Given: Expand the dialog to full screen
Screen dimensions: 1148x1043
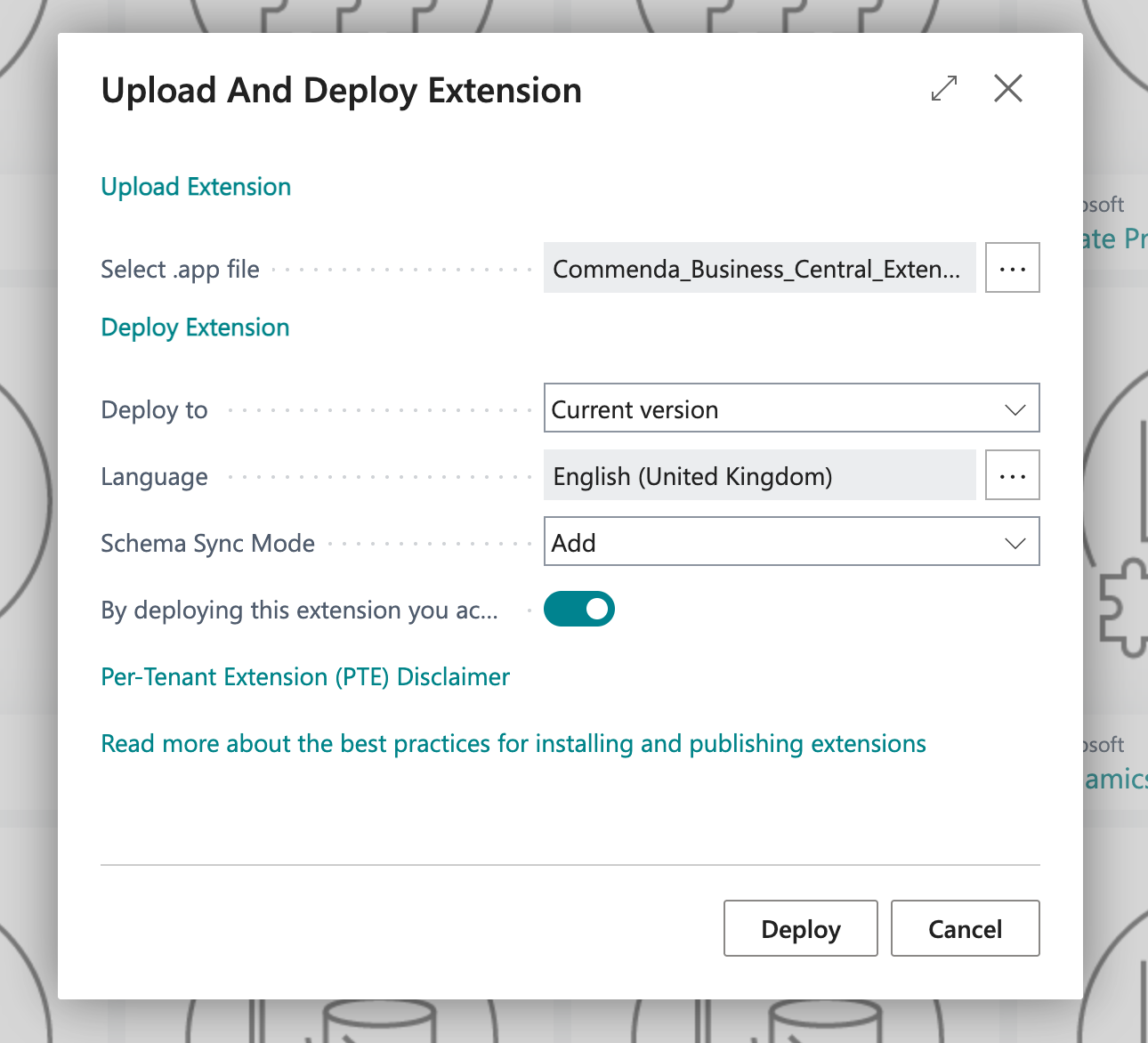Looking at the screenshot, I should (944, 88).
